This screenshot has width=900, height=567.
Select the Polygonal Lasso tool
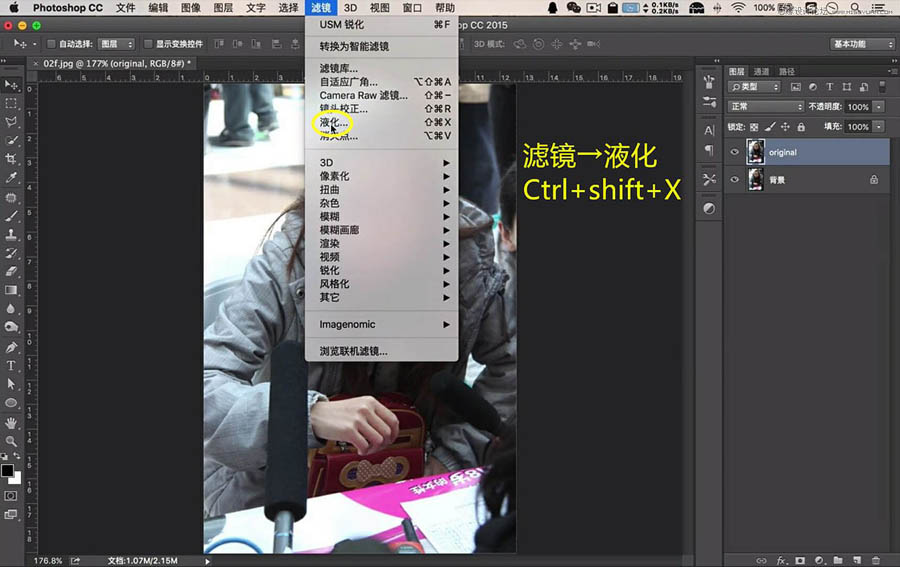click(11, 122)
